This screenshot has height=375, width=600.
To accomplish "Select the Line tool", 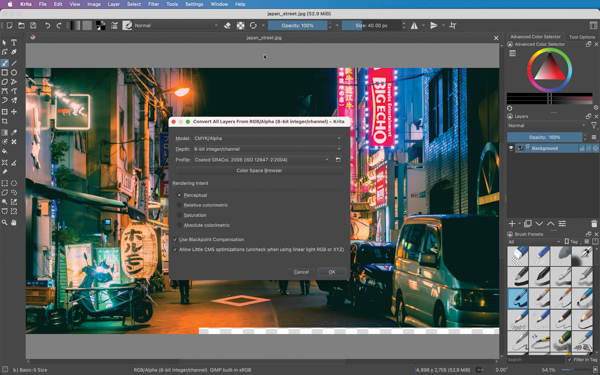I will click(x=14, y=63).
